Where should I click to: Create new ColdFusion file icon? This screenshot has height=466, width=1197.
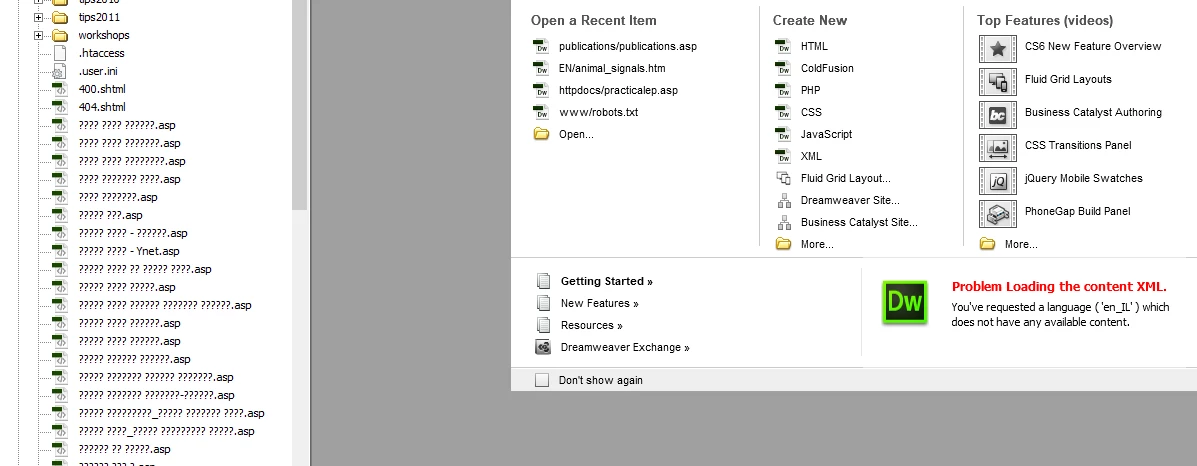pyautogui.click(x=783, y=68)
